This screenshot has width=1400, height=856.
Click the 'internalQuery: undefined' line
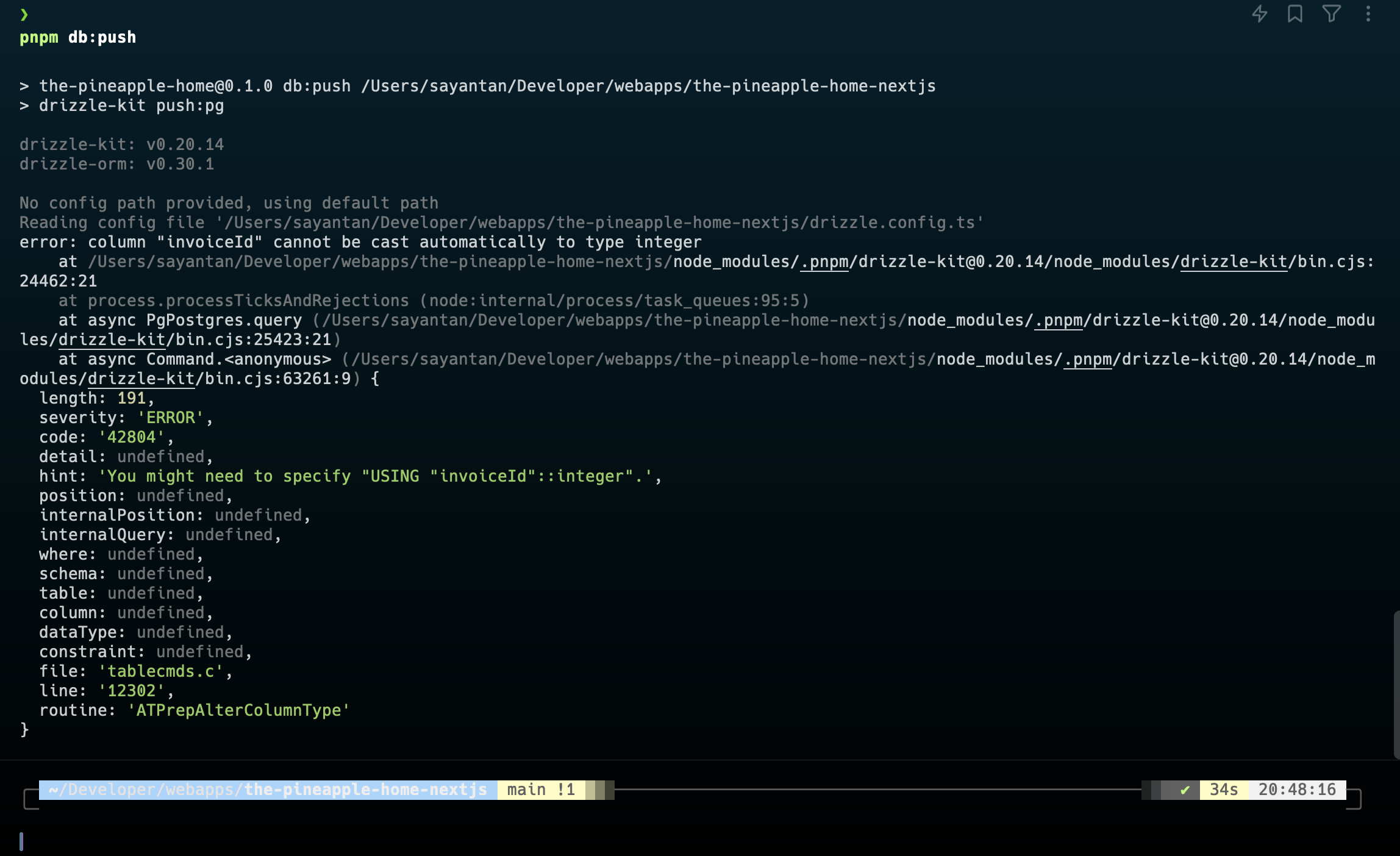161,535
